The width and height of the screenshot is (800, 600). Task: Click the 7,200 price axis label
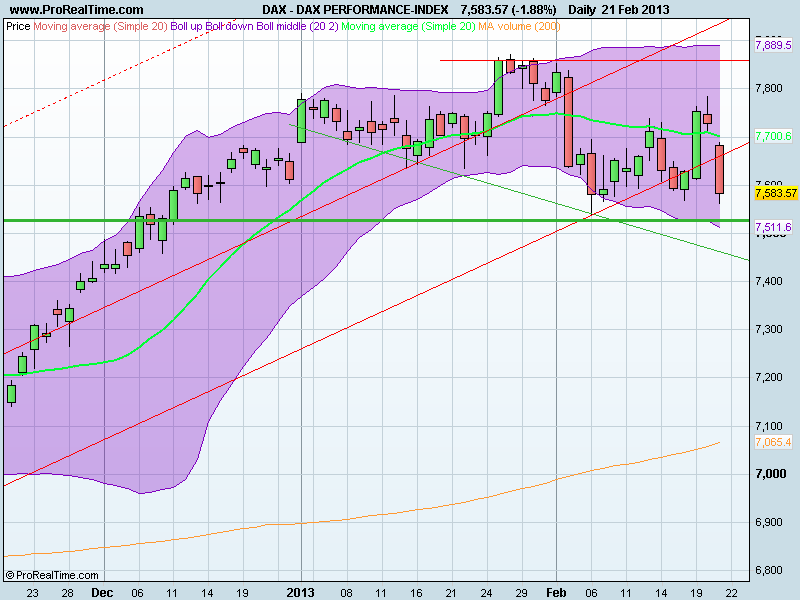click(769, 378)
